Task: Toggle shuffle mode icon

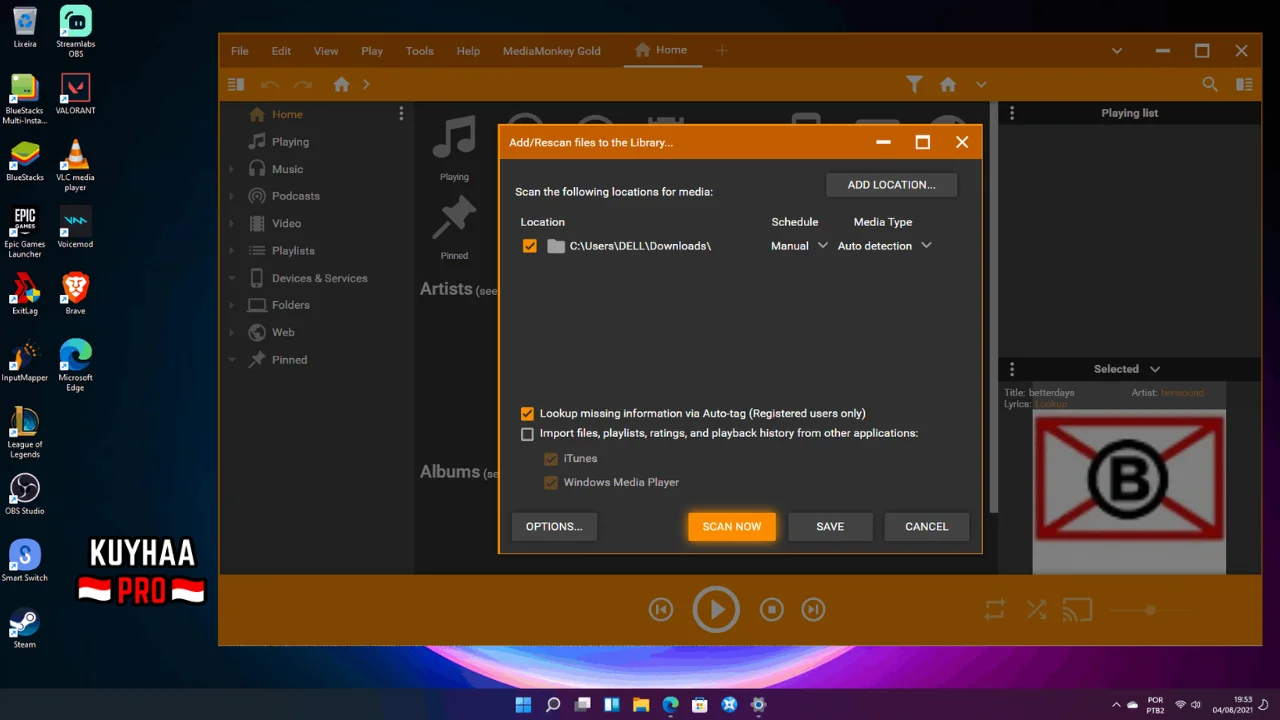Action: [x=1036, y=609]
